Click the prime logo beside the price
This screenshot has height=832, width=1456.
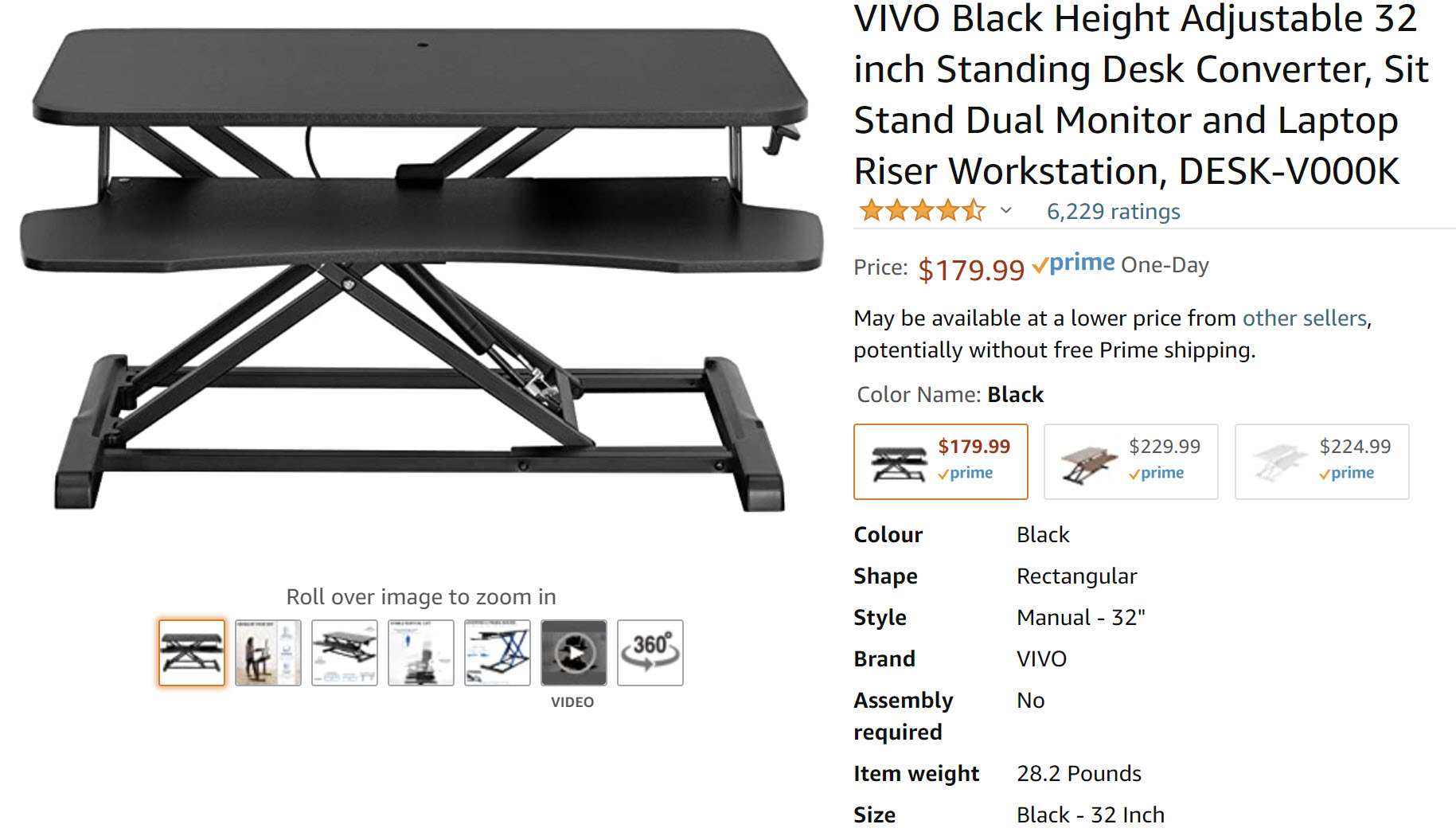[x=1073, y=264]
